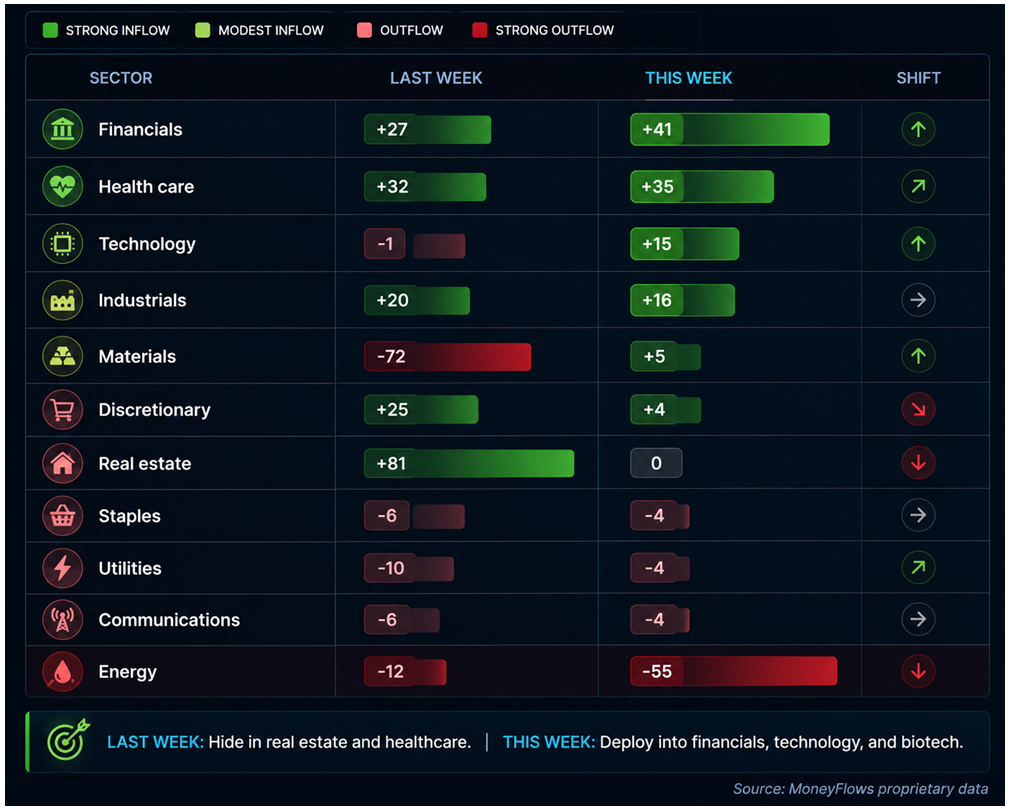The width and height of the screenshot is (1011, 809).
Task: Click Real estate last week +81 bar
Action: (x=469, y=463)
